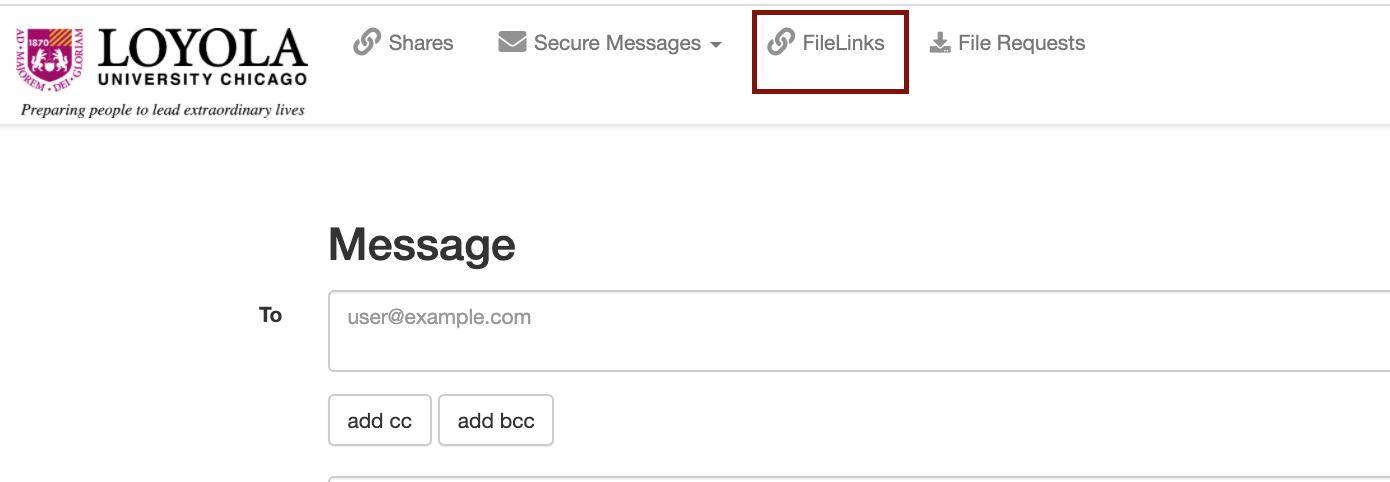Click the download-tray icon beside File Requests
This screenshot has height=482, width=1390.
(x=939, y=43)
